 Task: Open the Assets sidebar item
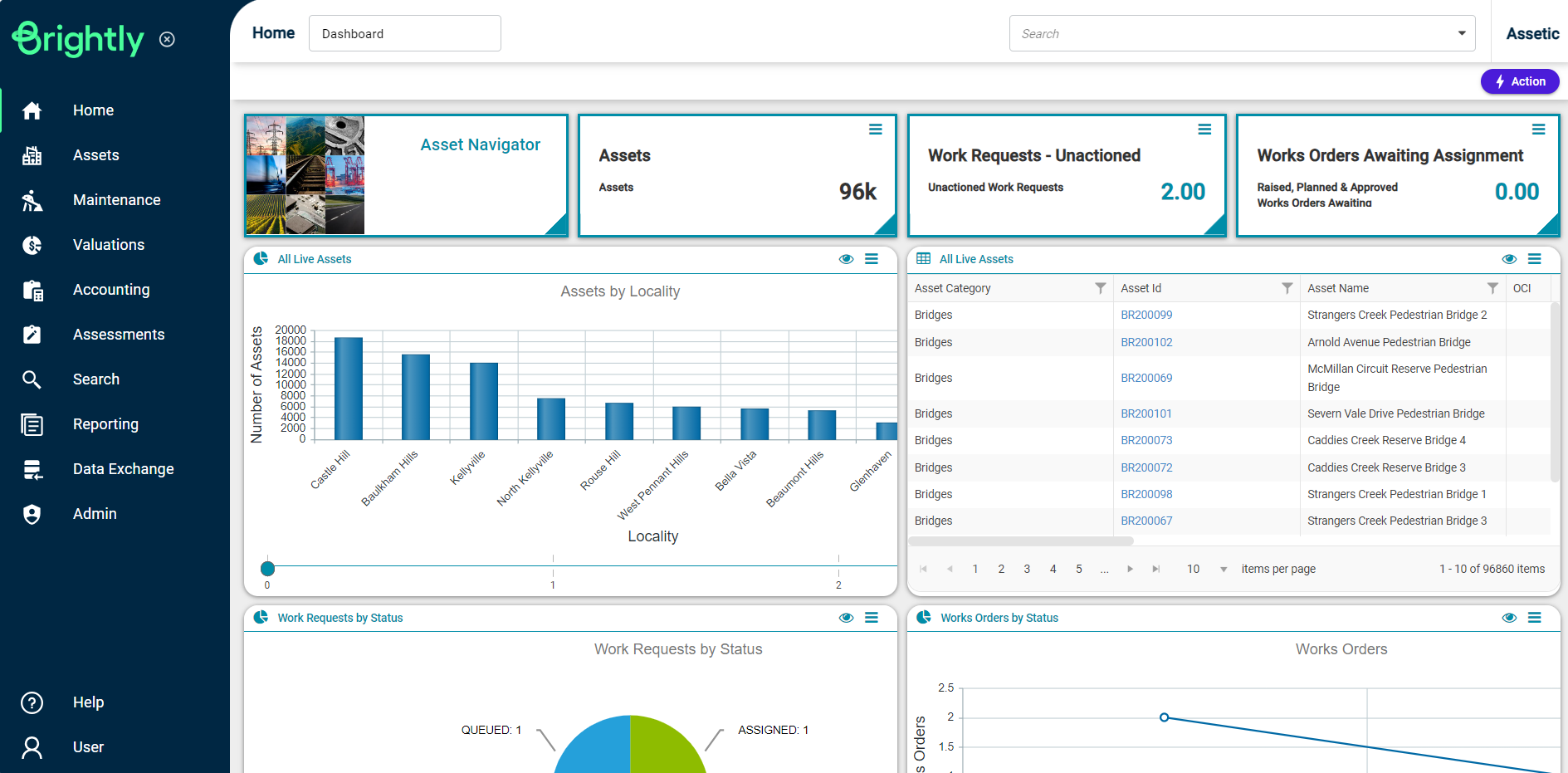point(96,155)
